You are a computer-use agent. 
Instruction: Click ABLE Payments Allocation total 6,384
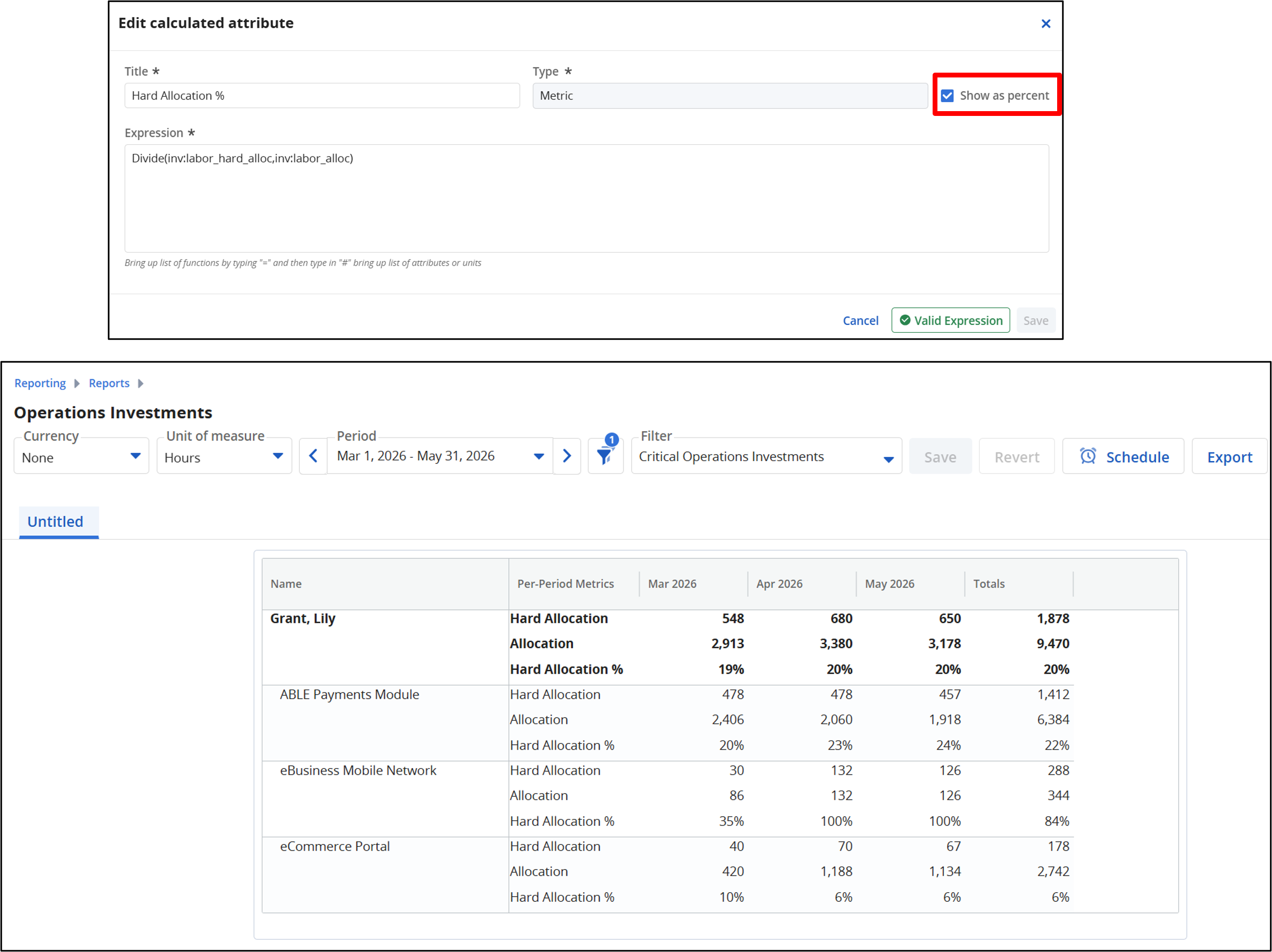[x=1052, y=720]
